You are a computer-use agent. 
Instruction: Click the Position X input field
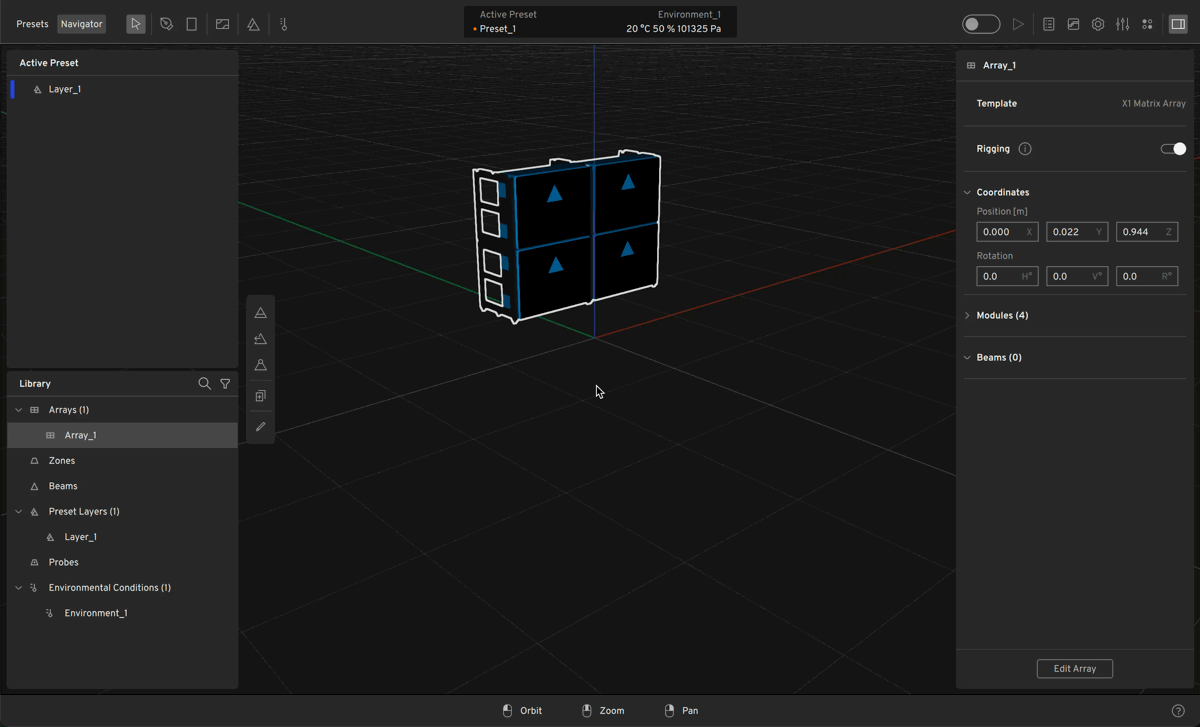(1000, 232)
